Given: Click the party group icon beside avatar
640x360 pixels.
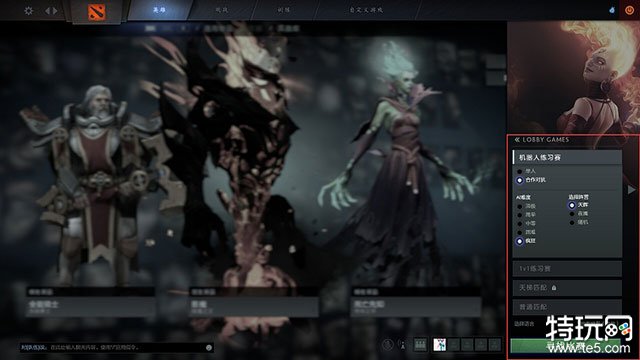Looking at the screenshot, I should click(x=420, y=344).
